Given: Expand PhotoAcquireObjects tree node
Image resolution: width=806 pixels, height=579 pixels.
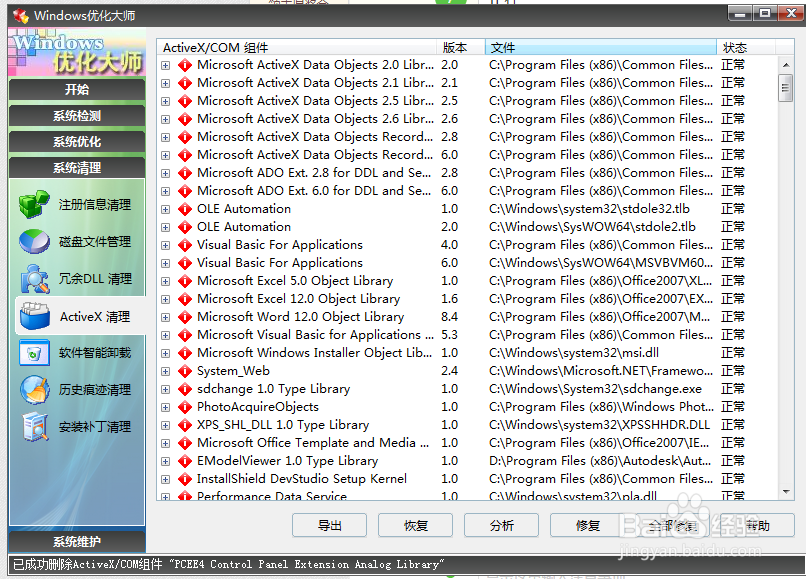Looking at the screenshot, I should click(166, 407).
